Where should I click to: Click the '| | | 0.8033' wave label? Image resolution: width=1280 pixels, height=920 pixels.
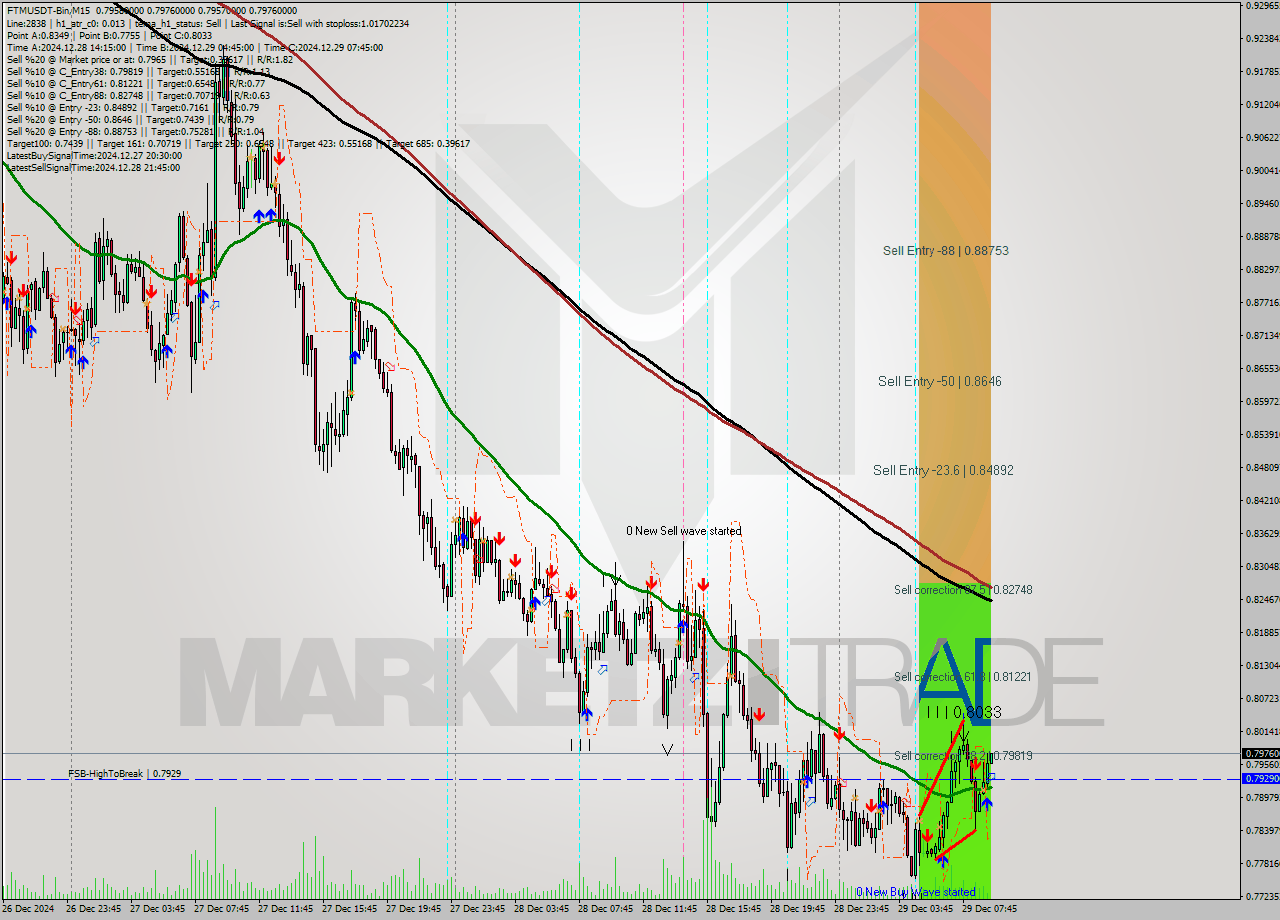(x=964, y=712)
